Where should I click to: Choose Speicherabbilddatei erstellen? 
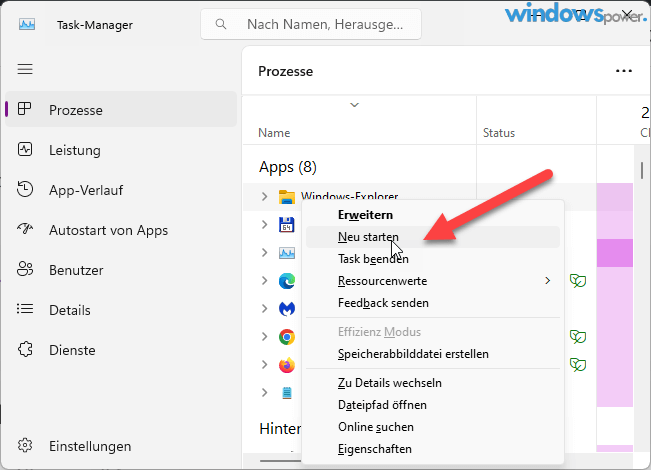433,354
